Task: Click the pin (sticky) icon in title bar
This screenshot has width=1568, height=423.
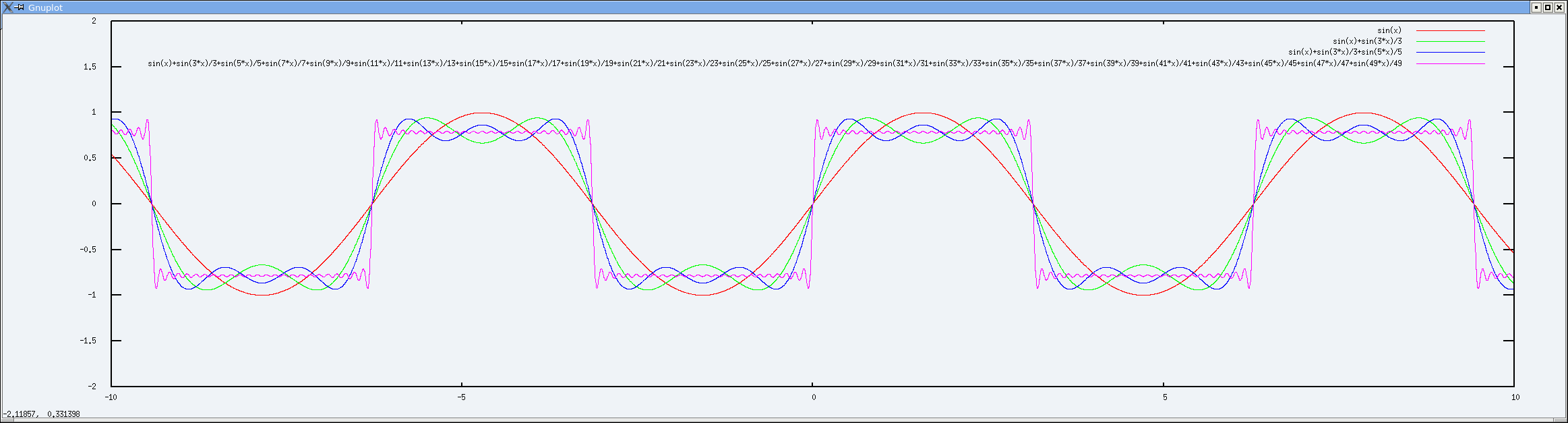Action: click(x=20, y=7)
